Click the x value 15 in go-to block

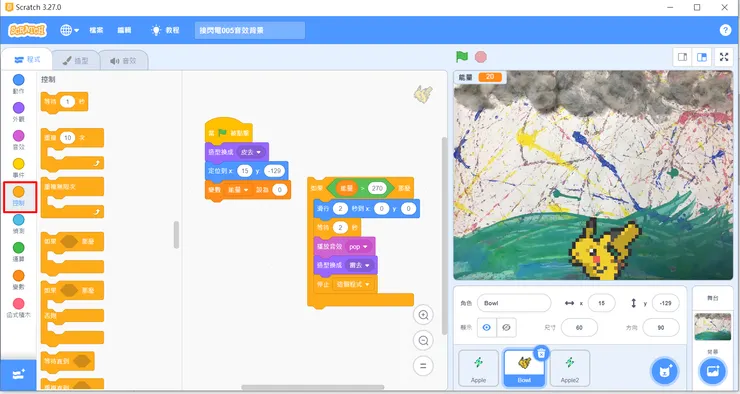[244, 171]
